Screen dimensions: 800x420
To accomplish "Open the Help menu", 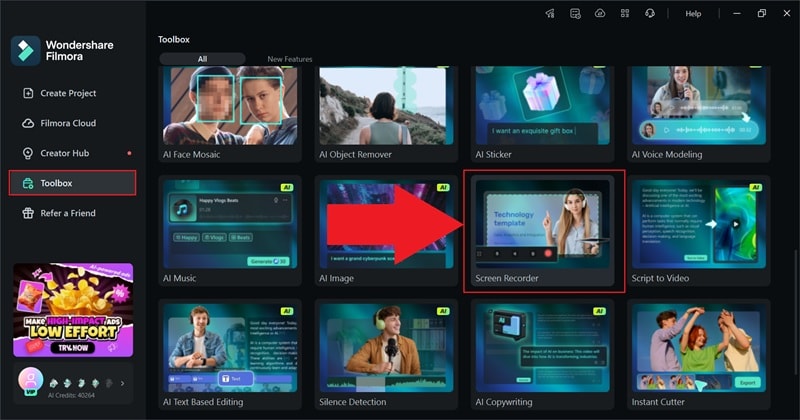I will (x=693, y=14).
